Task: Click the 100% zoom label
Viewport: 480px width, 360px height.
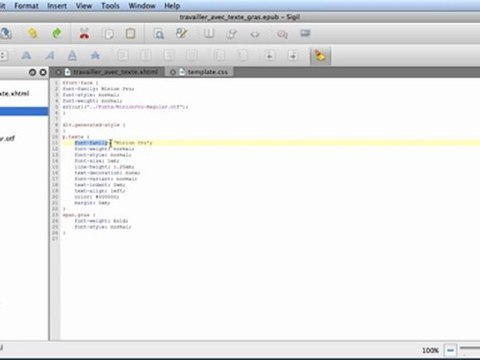Action: click(x=430, y=350)
